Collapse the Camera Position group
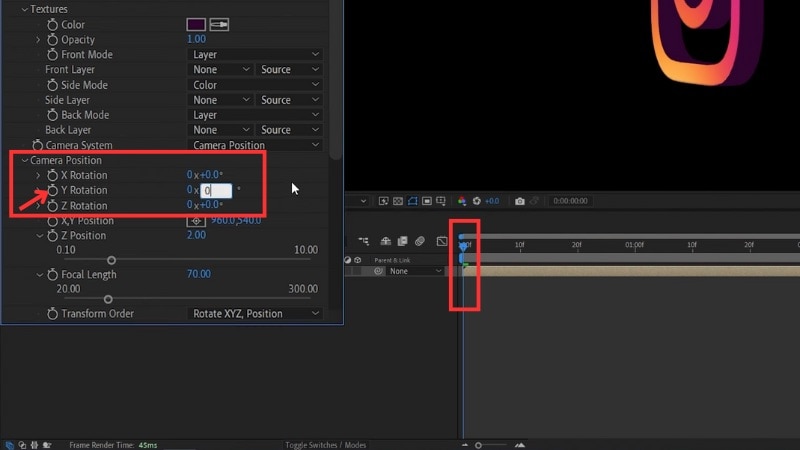Viewport: 800px width, 450px height. pyautogui.click(x=24, y=160)
